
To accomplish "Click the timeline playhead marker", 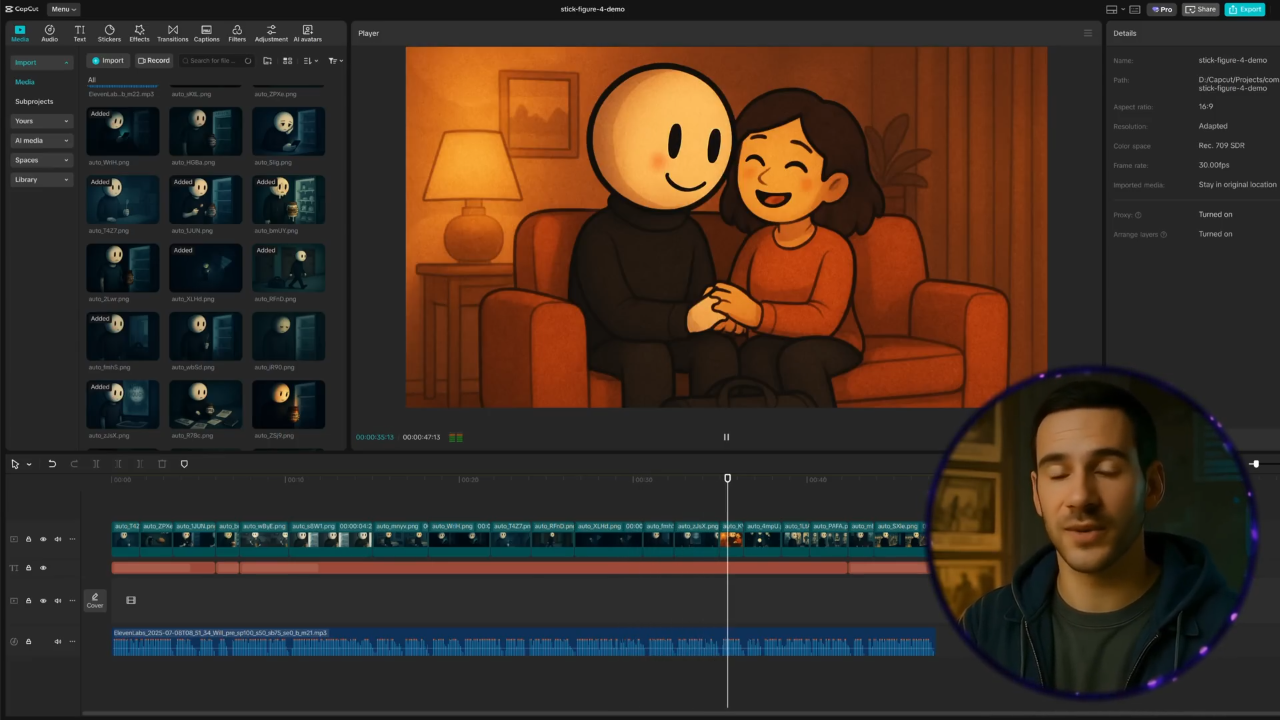I will pyautogui.click(x=727, y=479).
